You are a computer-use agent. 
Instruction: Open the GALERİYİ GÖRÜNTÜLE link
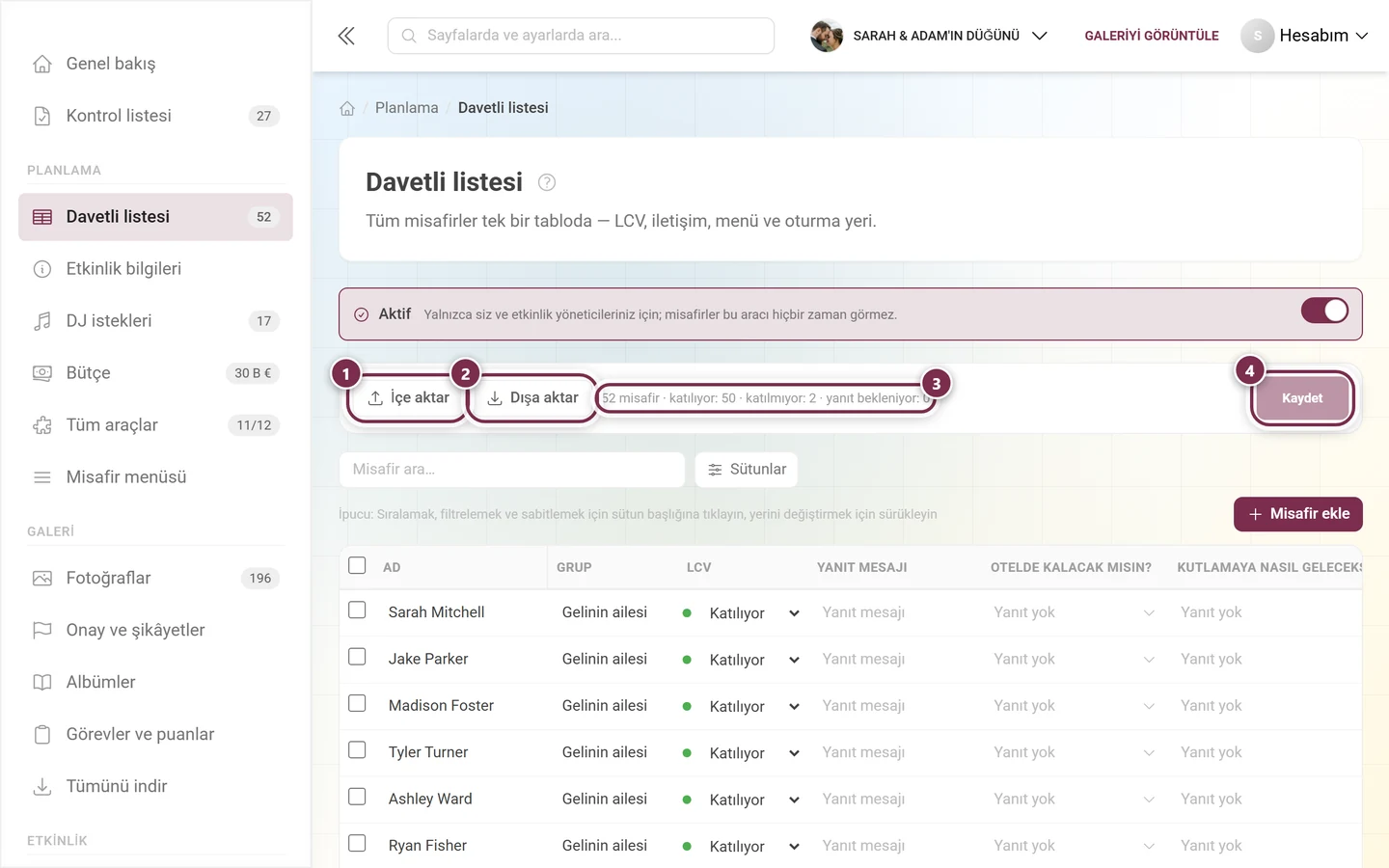point(1152,36)
